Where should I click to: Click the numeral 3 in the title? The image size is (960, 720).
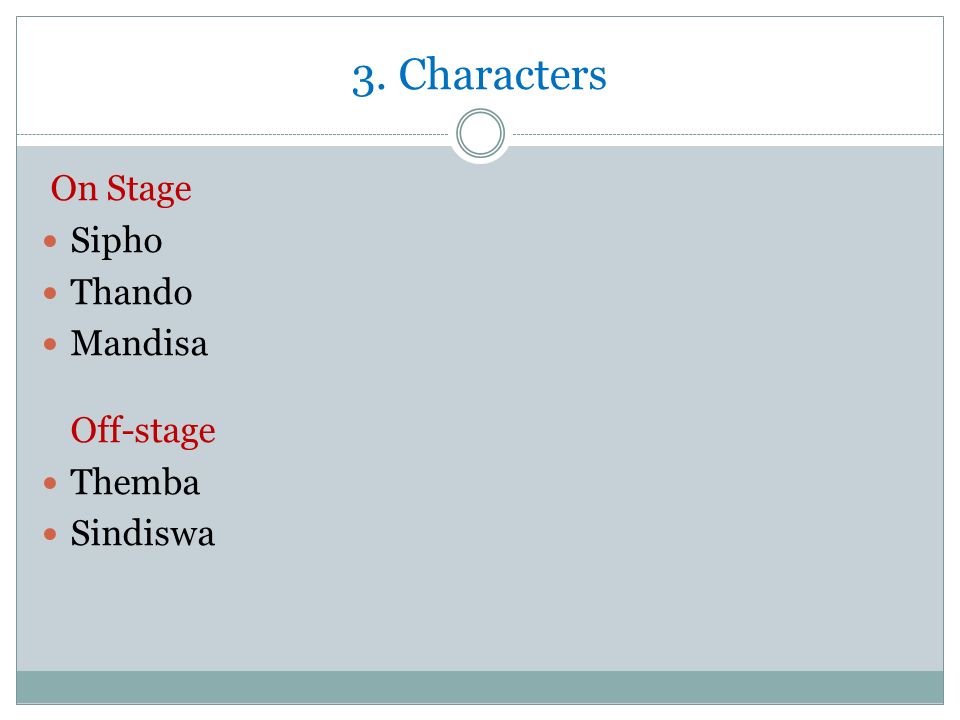pos(364,80)
